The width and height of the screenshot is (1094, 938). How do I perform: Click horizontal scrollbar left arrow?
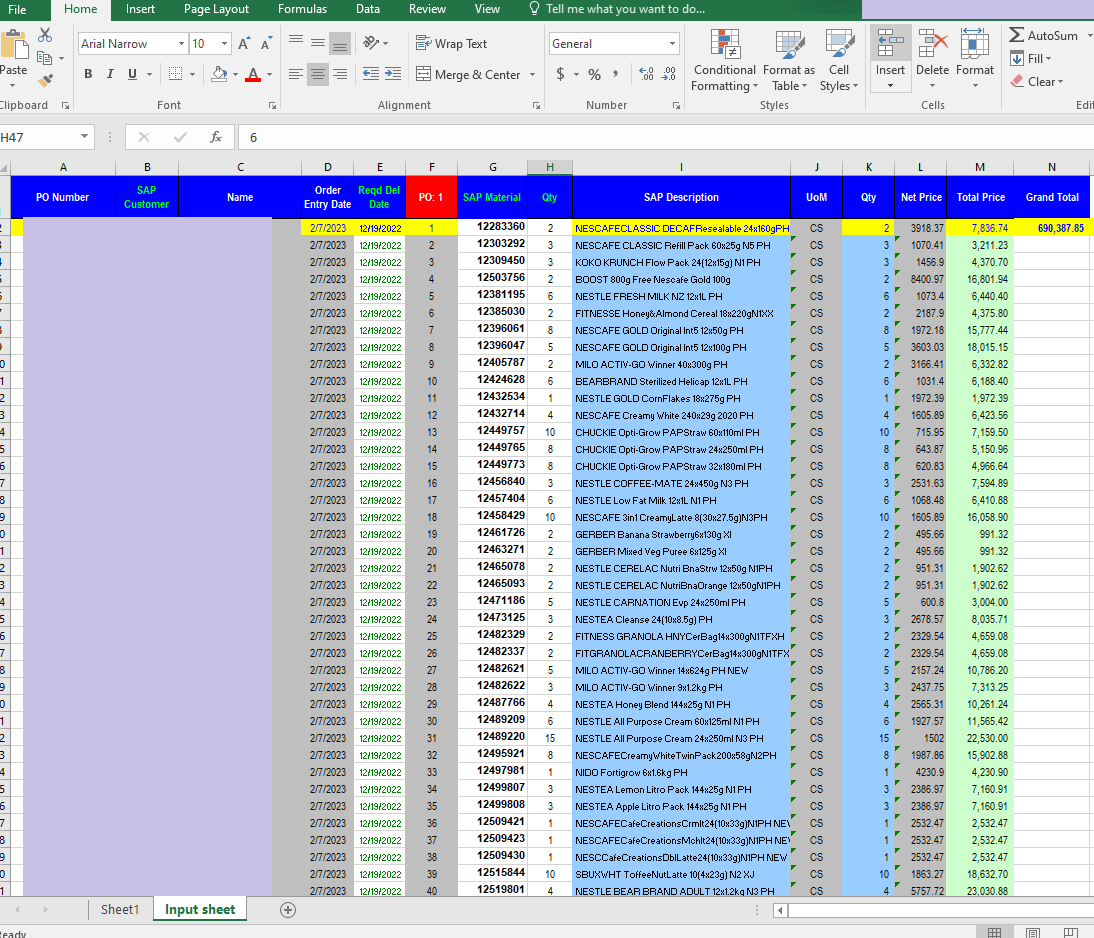781,910
